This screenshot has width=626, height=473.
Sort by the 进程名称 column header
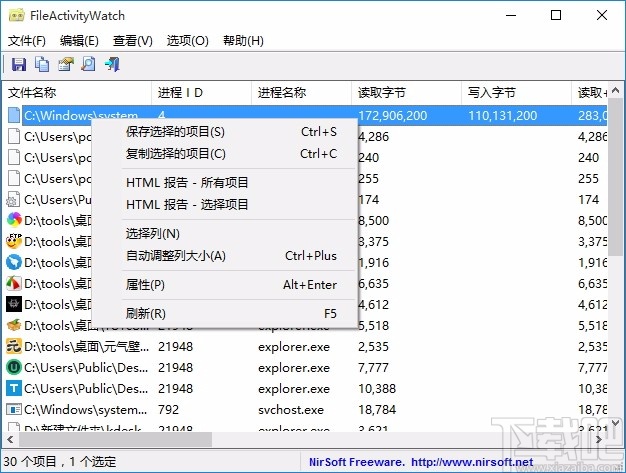point(301,93)
